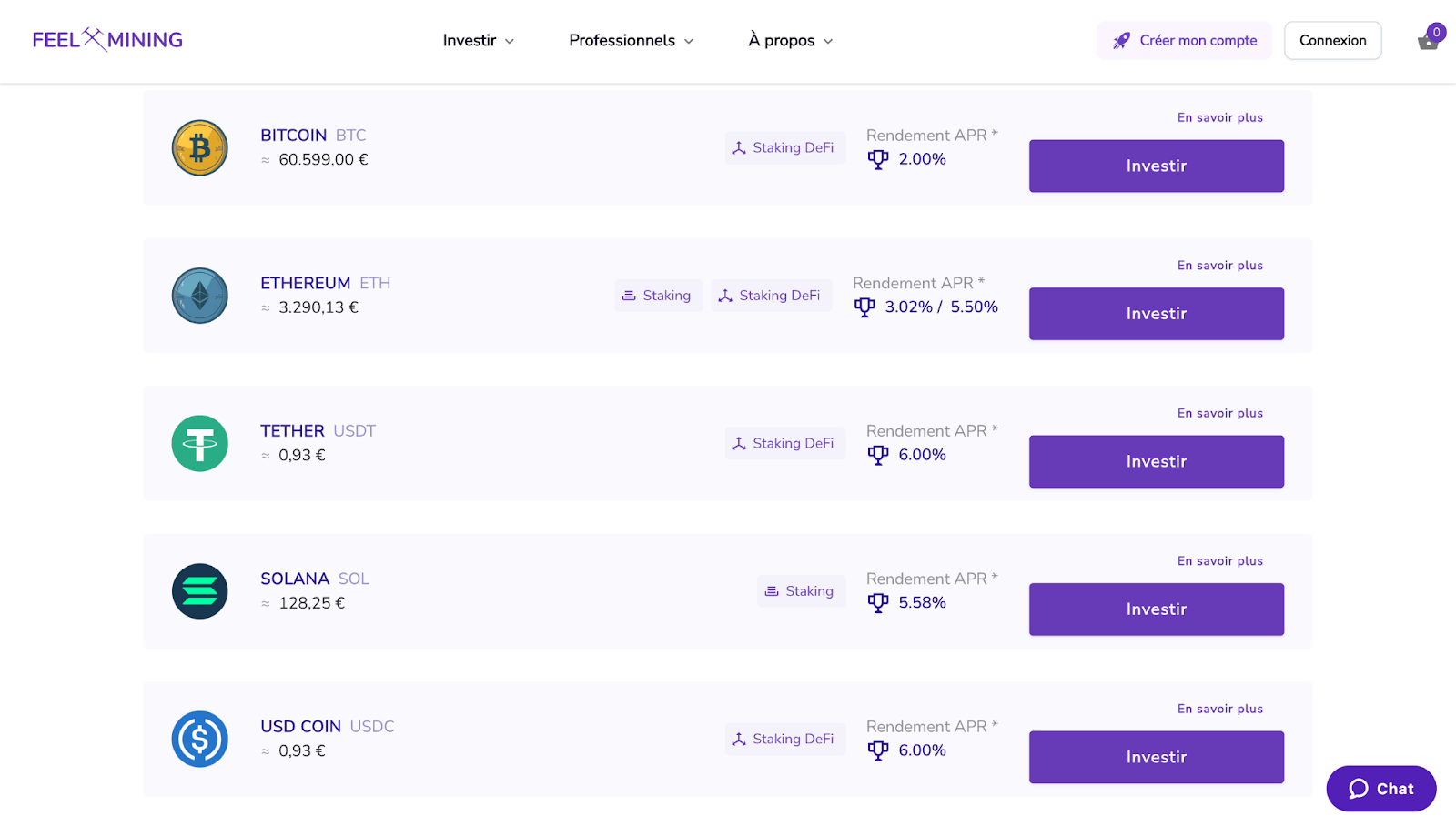Open the Chat widget
1456x826 pixels.
click(x=1381, y=789)
